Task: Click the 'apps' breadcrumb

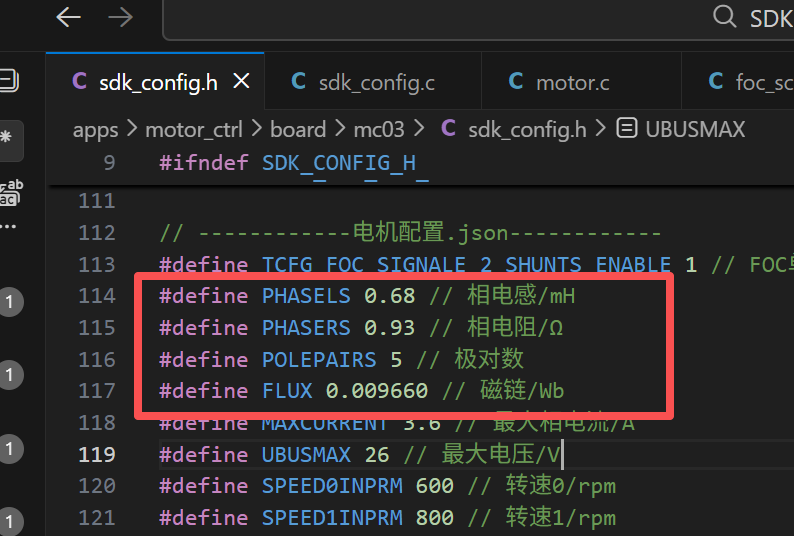Action: (95, 130)
